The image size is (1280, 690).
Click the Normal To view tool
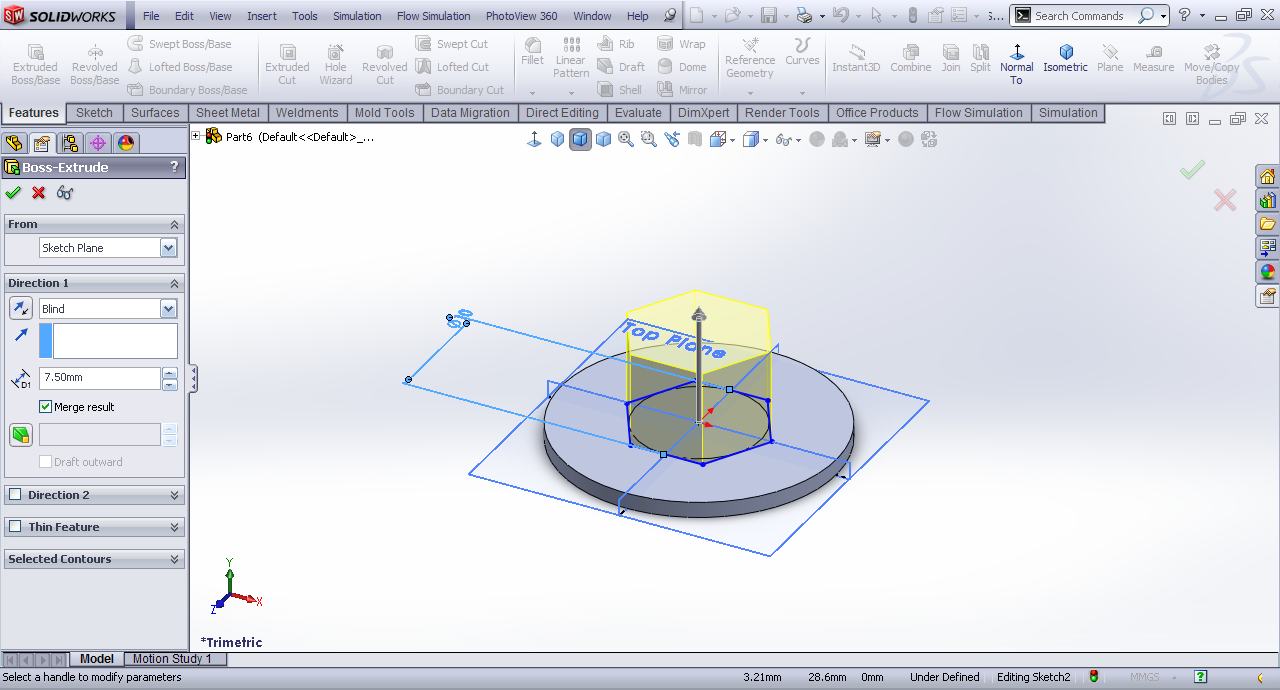coord(1016,64)
